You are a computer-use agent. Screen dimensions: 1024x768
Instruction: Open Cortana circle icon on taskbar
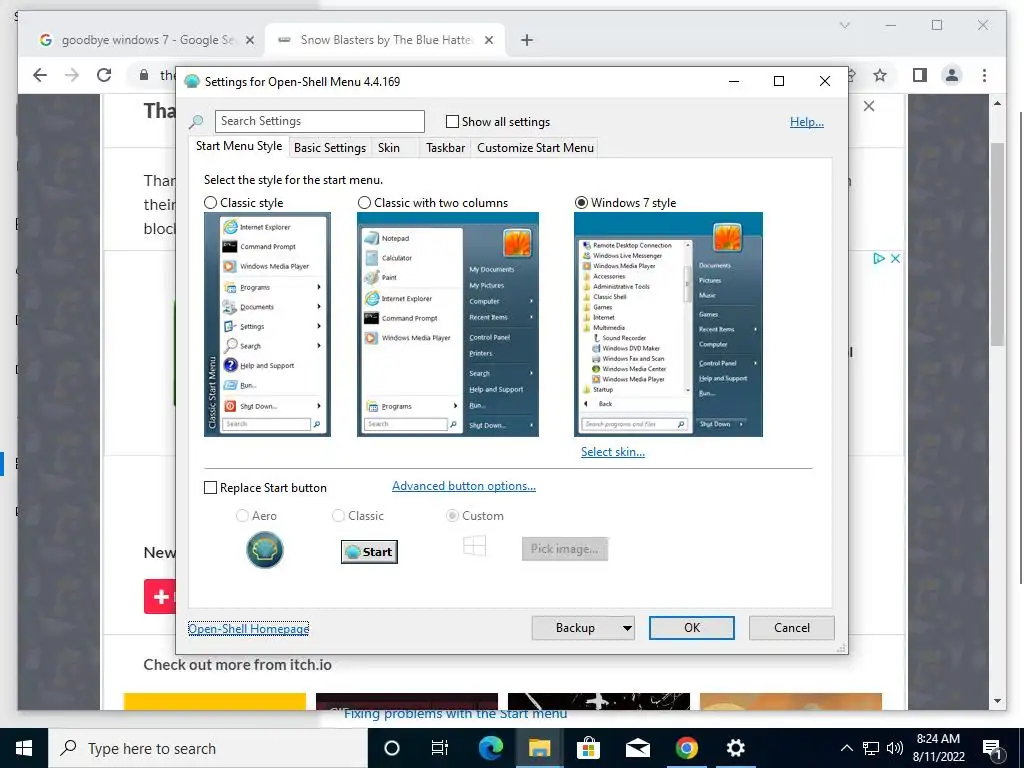tap(392, 748)
